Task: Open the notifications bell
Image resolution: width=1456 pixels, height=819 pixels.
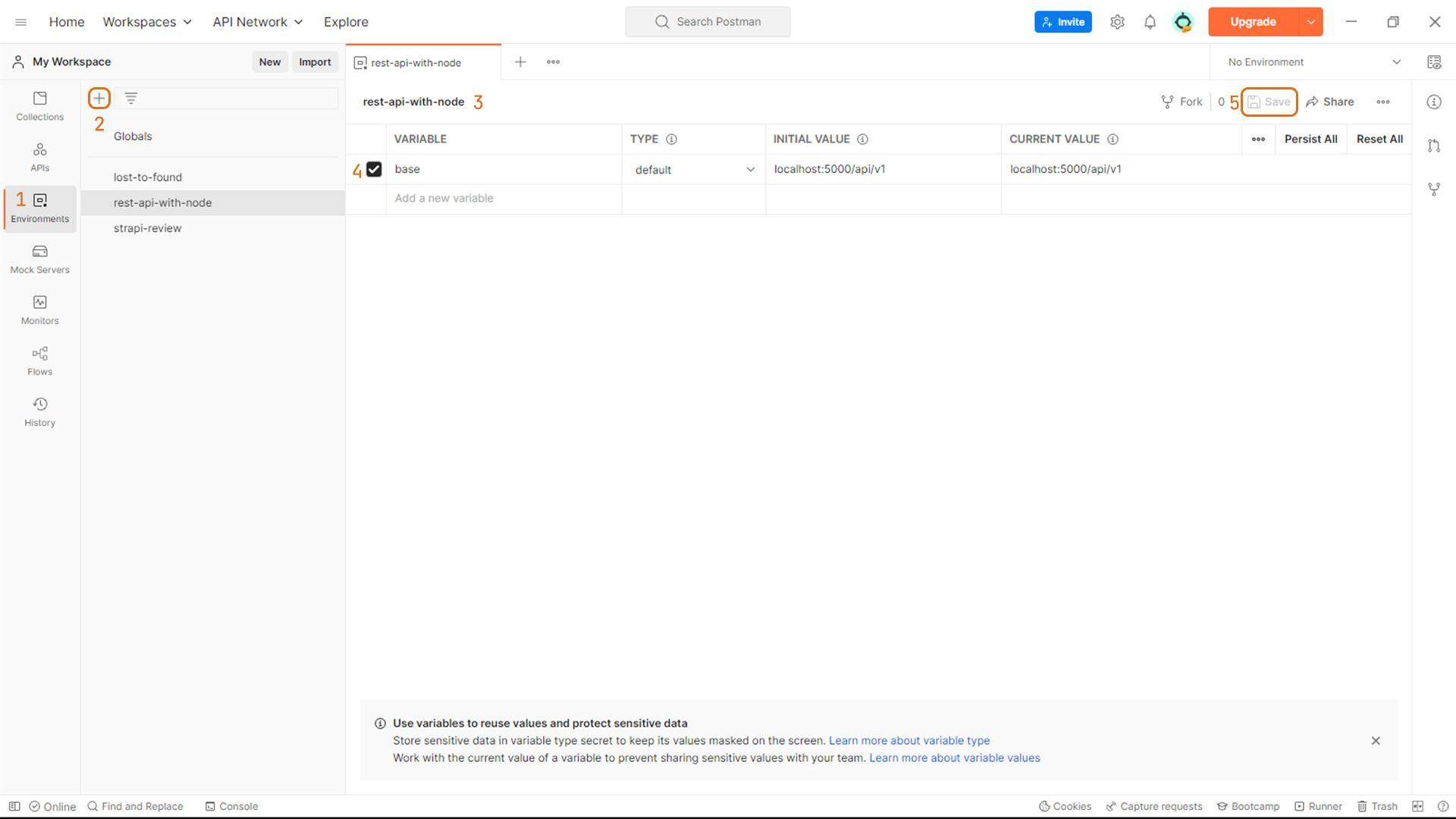Action: 1150,22
